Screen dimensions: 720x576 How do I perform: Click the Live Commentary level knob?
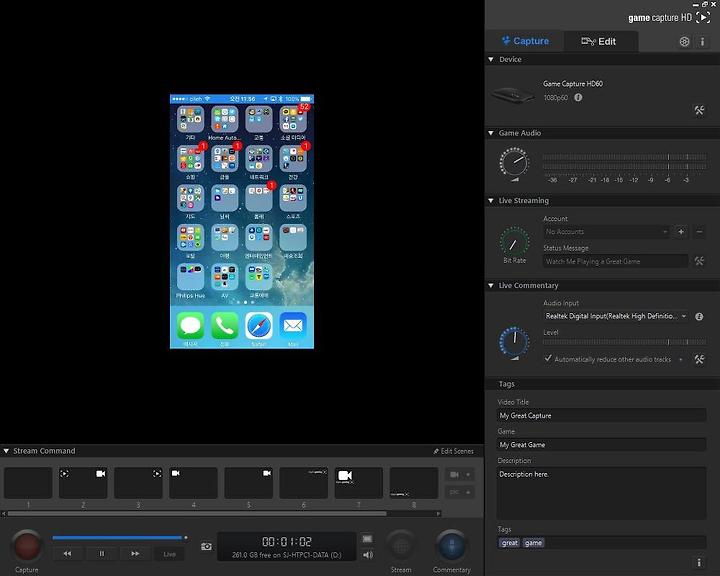coord(514,341)
